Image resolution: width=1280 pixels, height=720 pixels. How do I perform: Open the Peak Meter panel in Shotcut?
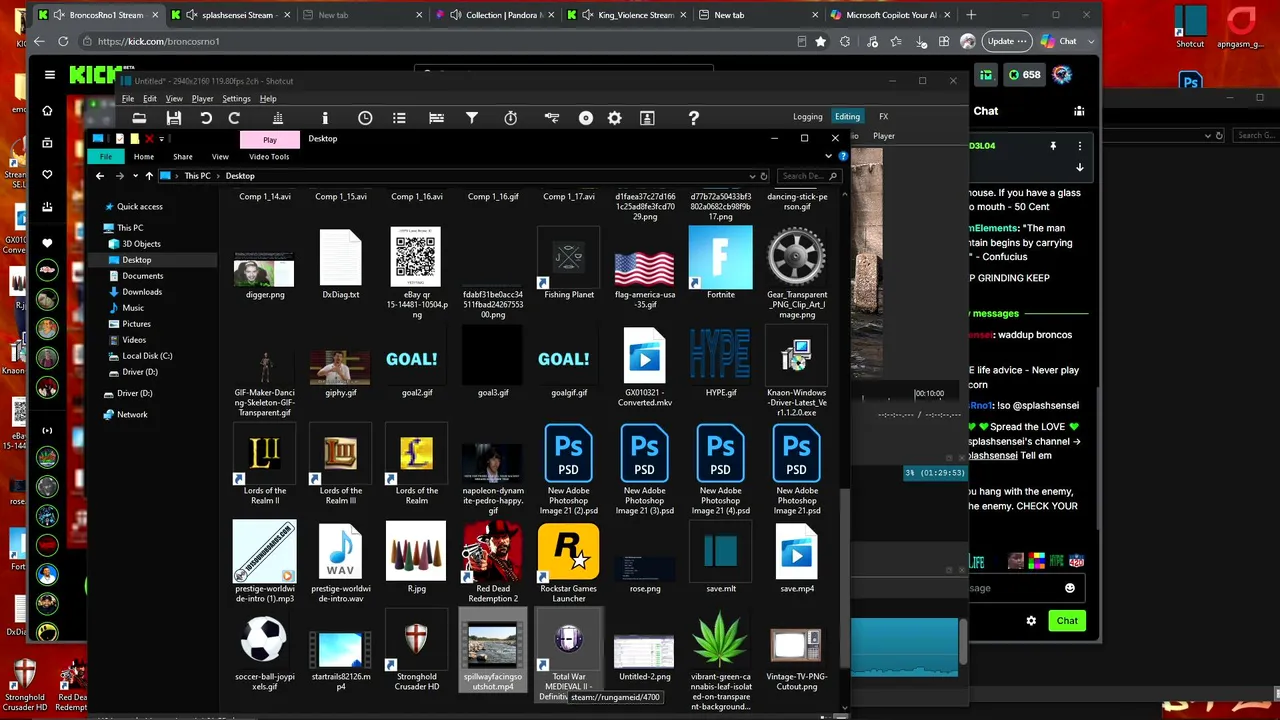pos(278,118)
